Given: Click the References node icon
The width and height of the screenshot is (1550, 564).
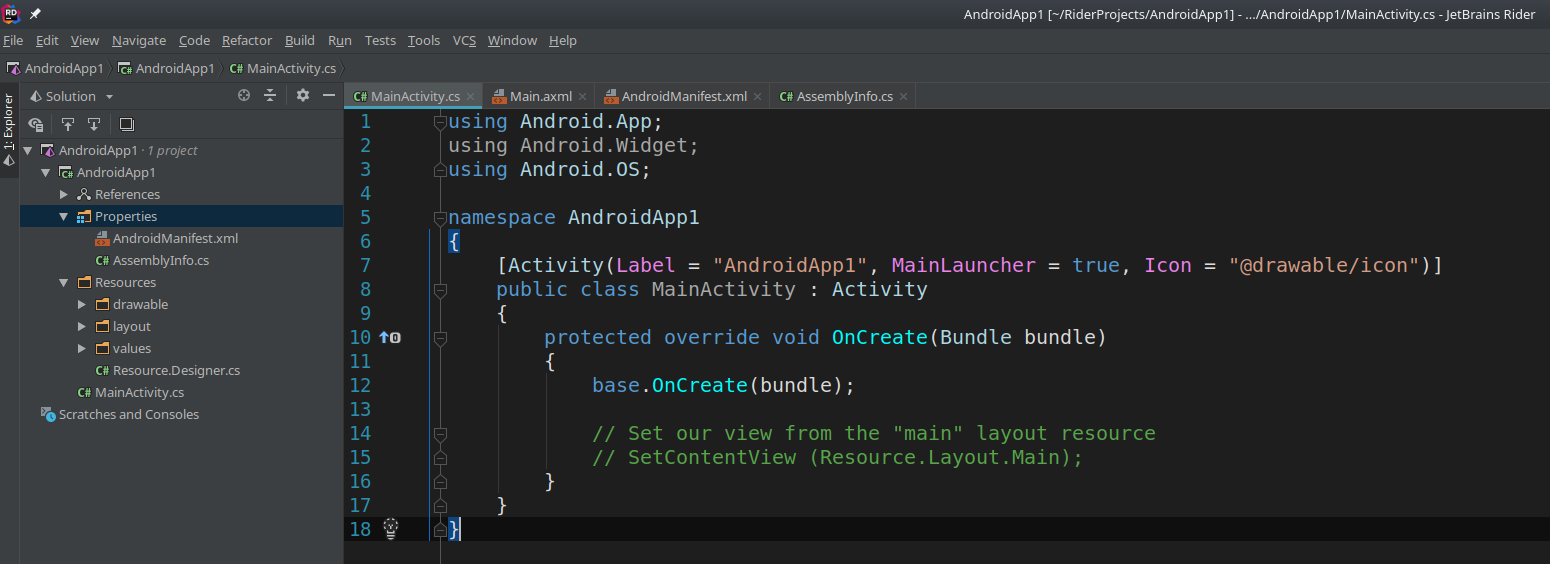Looking at the screenshot, I should point(85,195).
